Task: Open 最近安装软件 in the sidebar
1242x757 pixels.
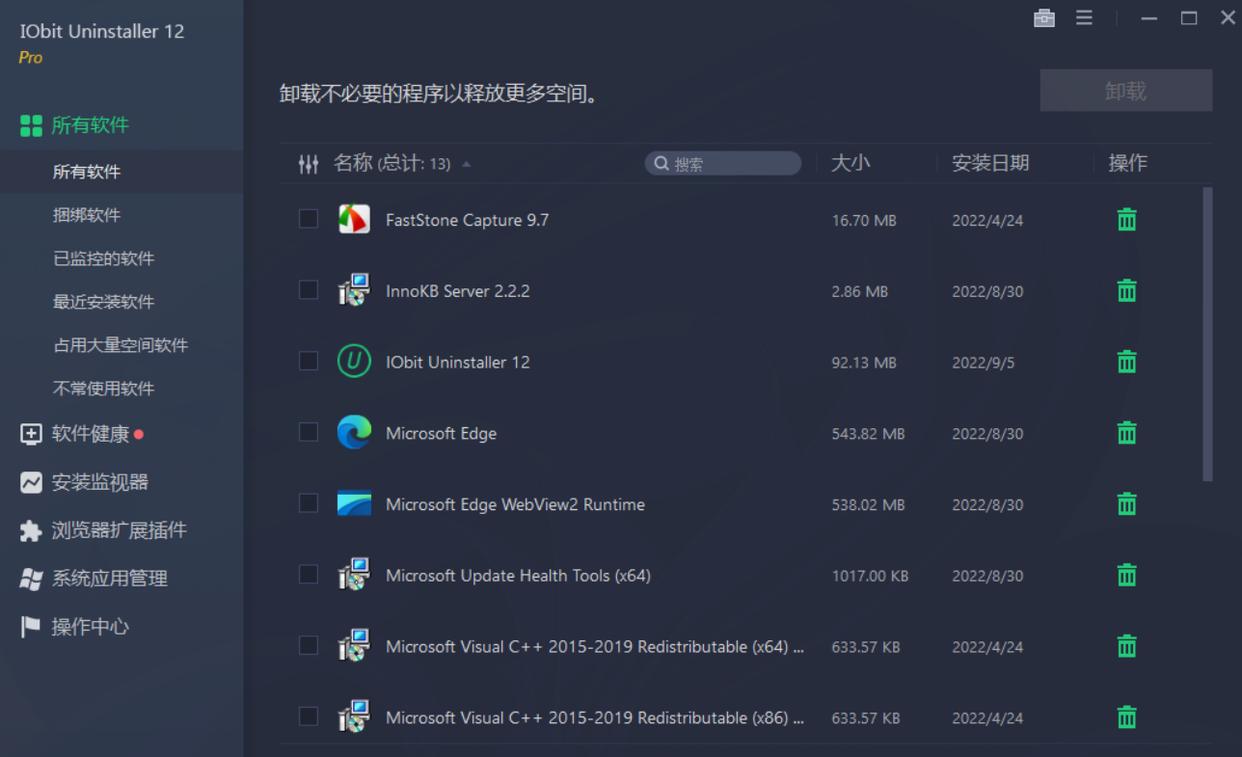Action: pyautogui.click(x=103, y=302)
